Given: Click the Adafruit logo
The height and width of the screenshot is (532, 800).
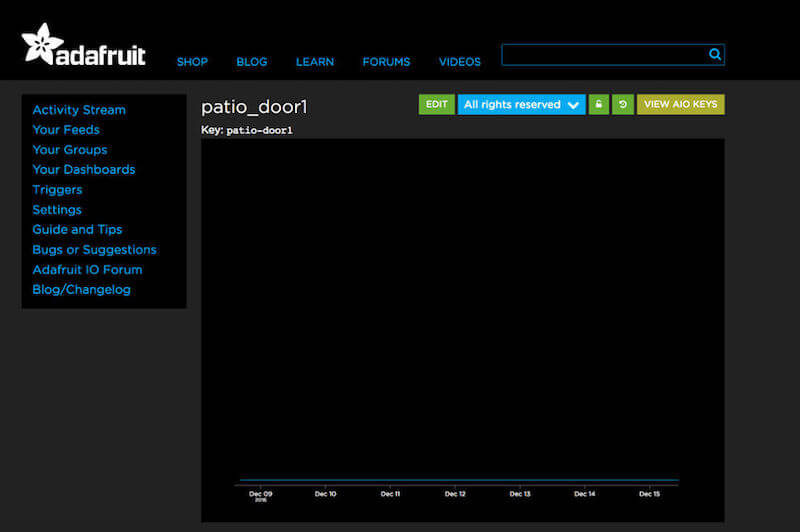Looking at the screenshot, I should tap(84, 45).
